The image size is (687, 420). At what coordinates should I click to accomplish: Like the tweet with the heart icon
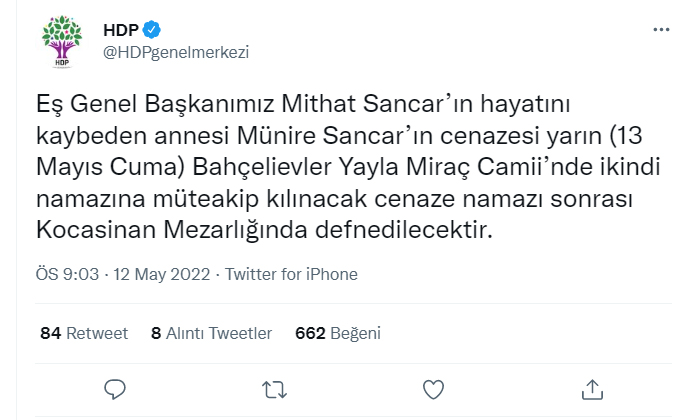click(x=433, y=387)
